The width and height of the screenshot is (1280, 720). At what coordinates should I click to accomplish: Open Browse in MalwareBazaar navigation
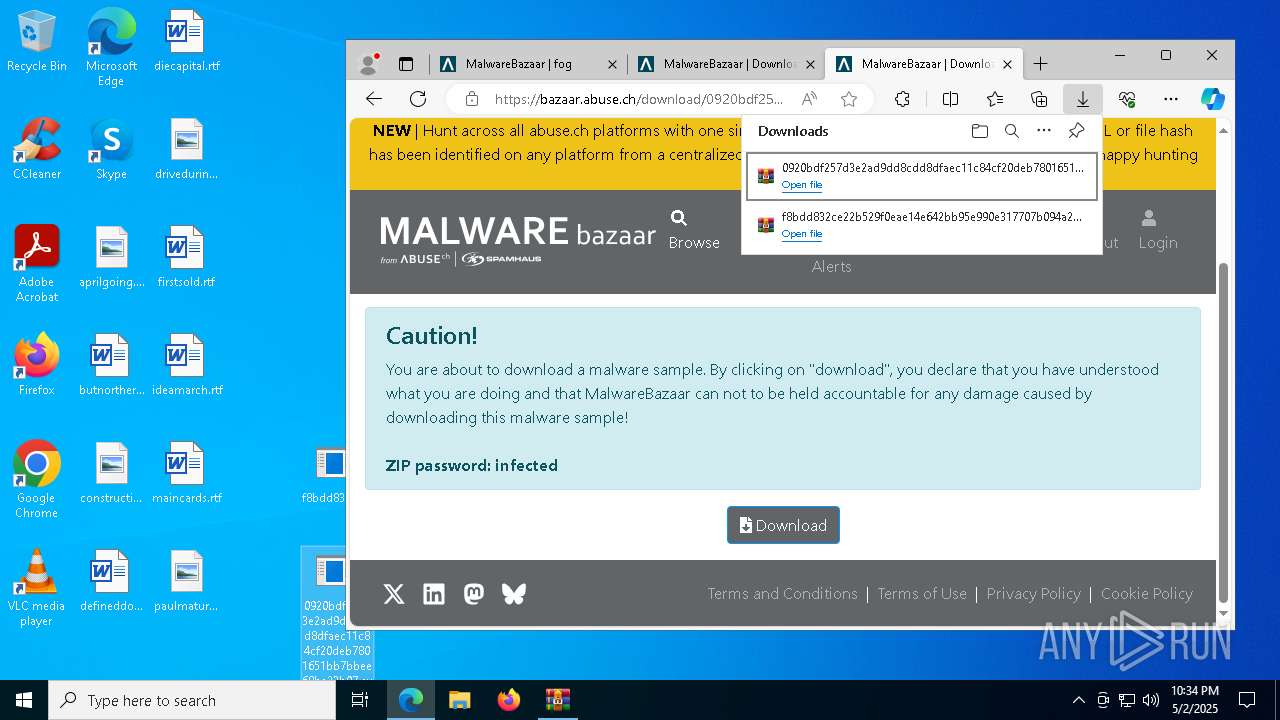694,230
